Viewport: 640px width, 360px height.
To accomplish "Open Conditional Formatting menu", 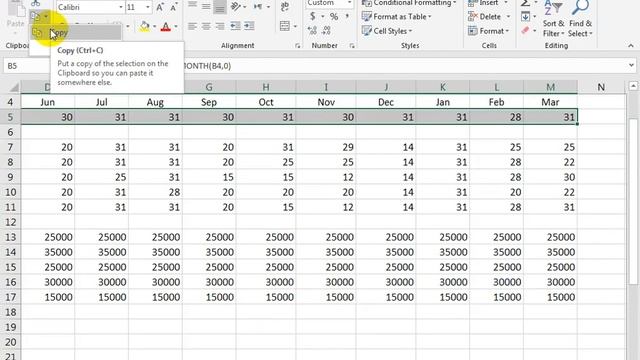I will pyautogui.click(x=409, y=3).
